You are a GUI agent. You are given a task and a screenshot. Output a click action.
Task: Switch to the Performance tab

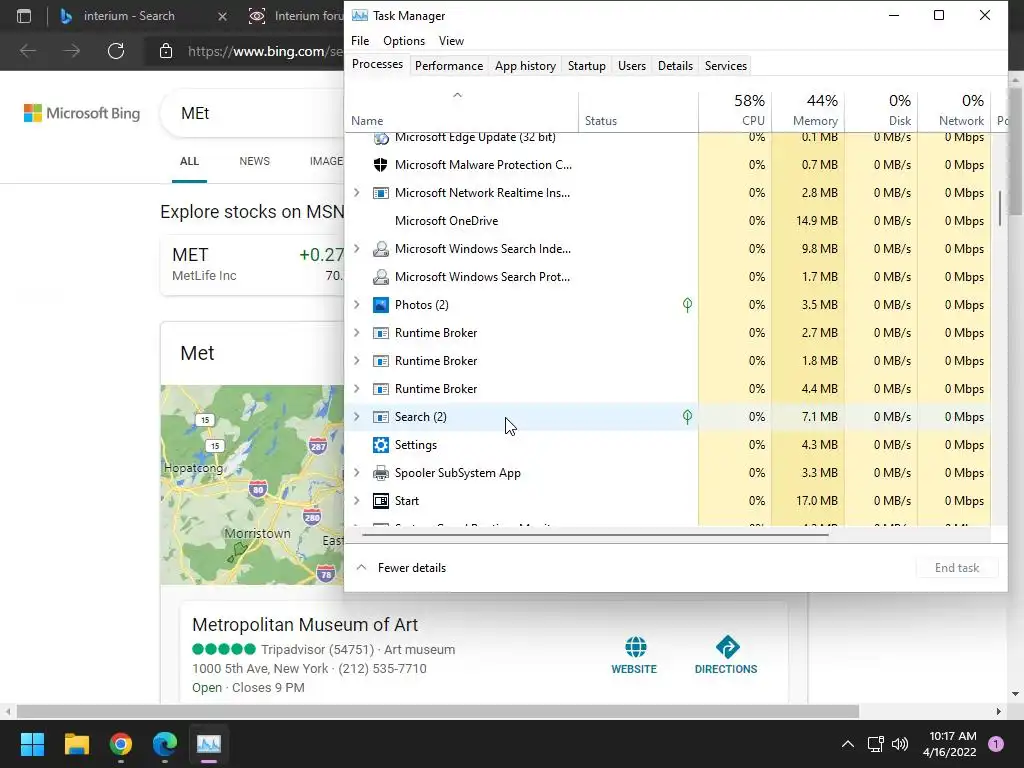(x=449, y=66)
